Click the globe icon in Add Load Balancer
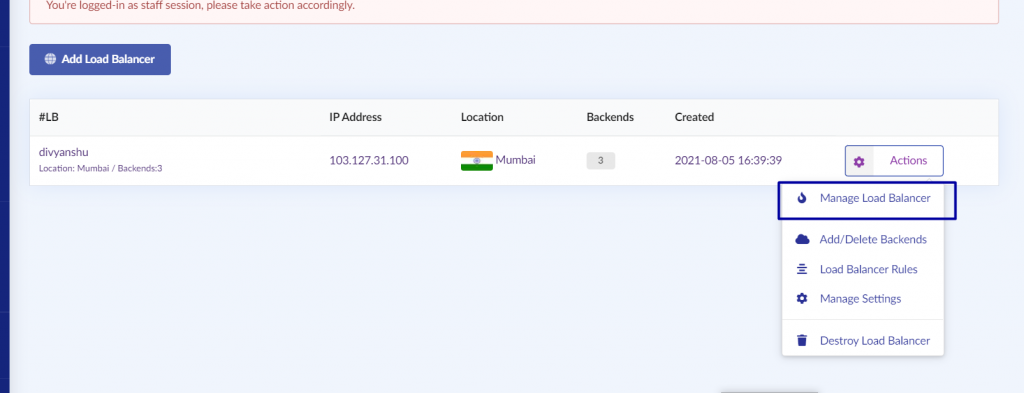 tap(50, 59)
